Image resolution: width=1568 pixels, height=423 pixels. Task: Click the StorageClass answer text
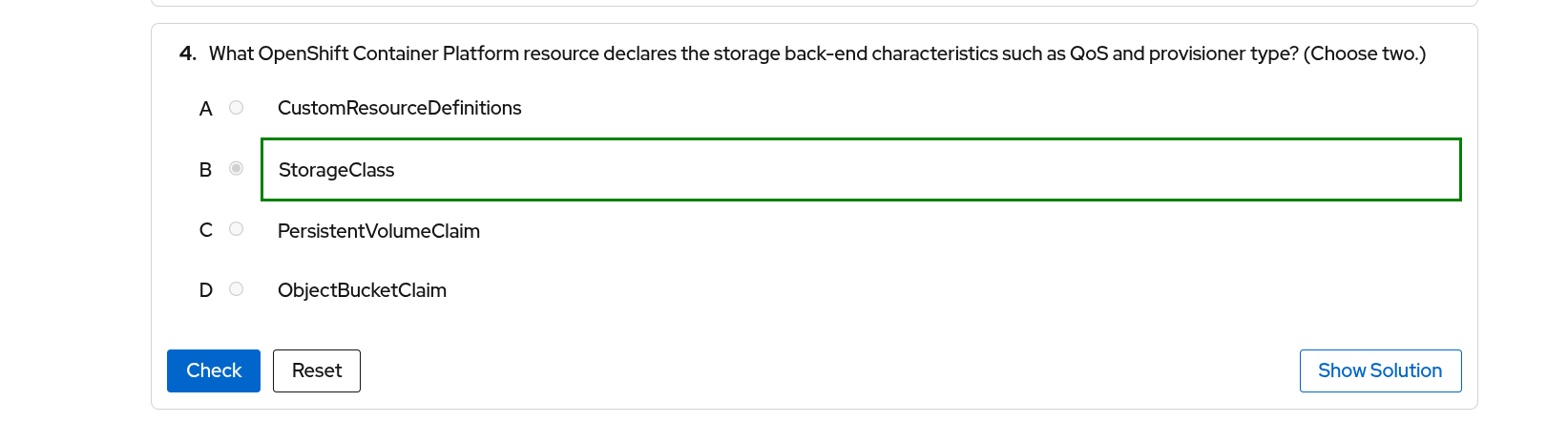coord(336,170)
